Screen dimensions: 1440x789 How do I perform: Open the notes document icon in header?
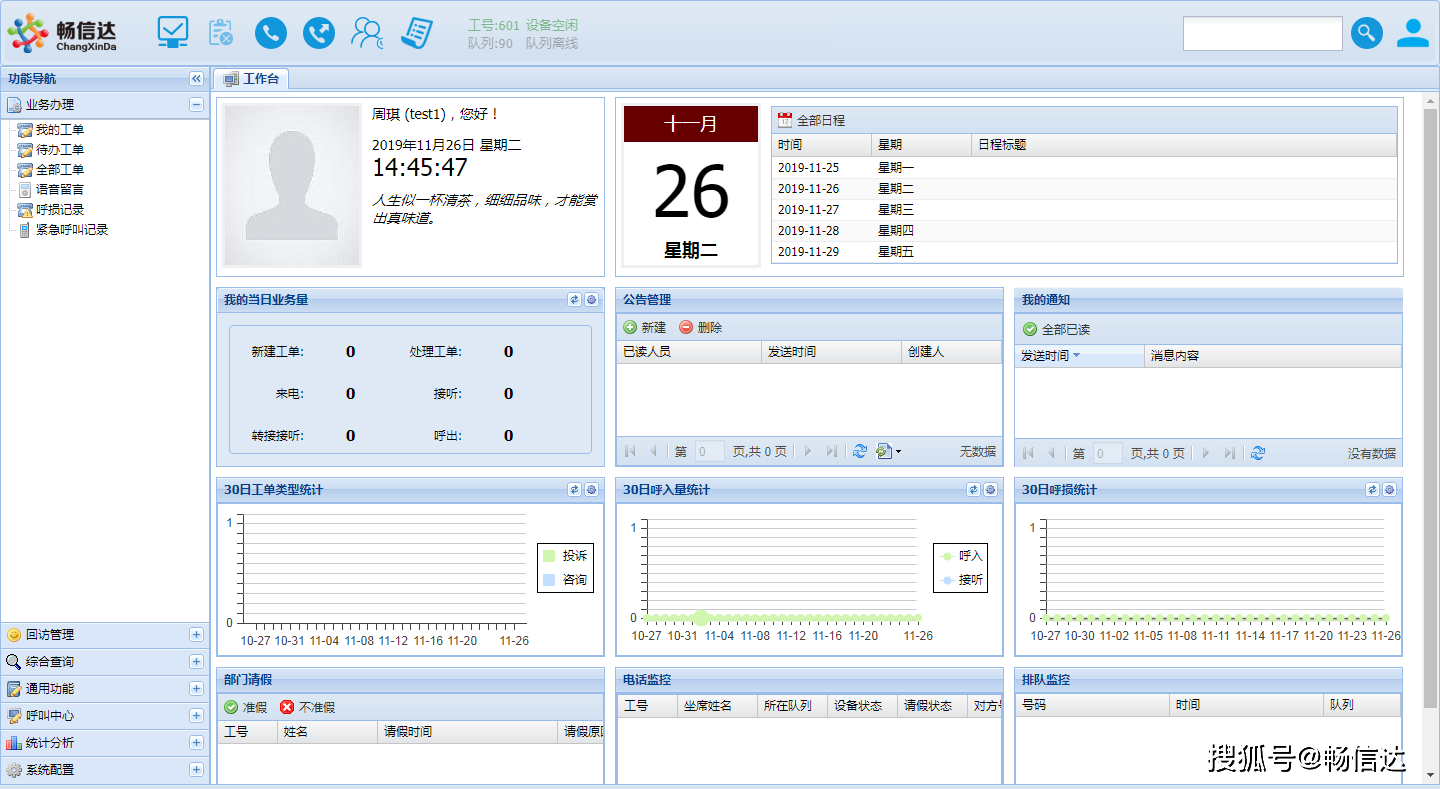[x=416, y=33]
